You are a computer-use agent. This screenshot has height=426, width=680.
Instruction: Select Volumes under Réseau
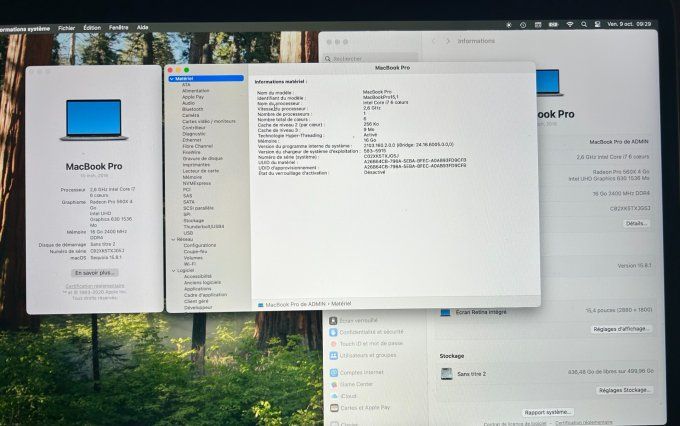(193, 258)
